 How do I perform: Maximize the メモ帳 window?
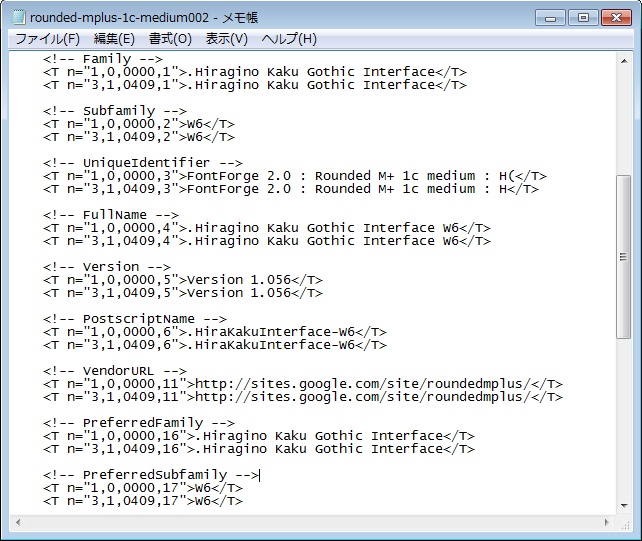(583, 18)
